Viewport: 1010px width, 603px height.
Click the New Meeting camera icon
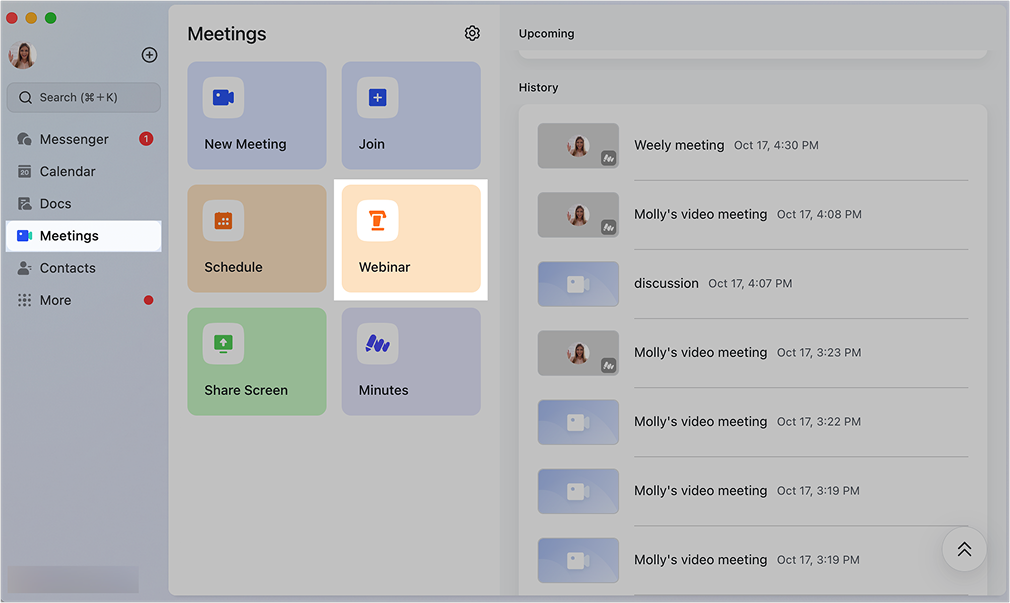pyautogui.click(x=223, y=98)
